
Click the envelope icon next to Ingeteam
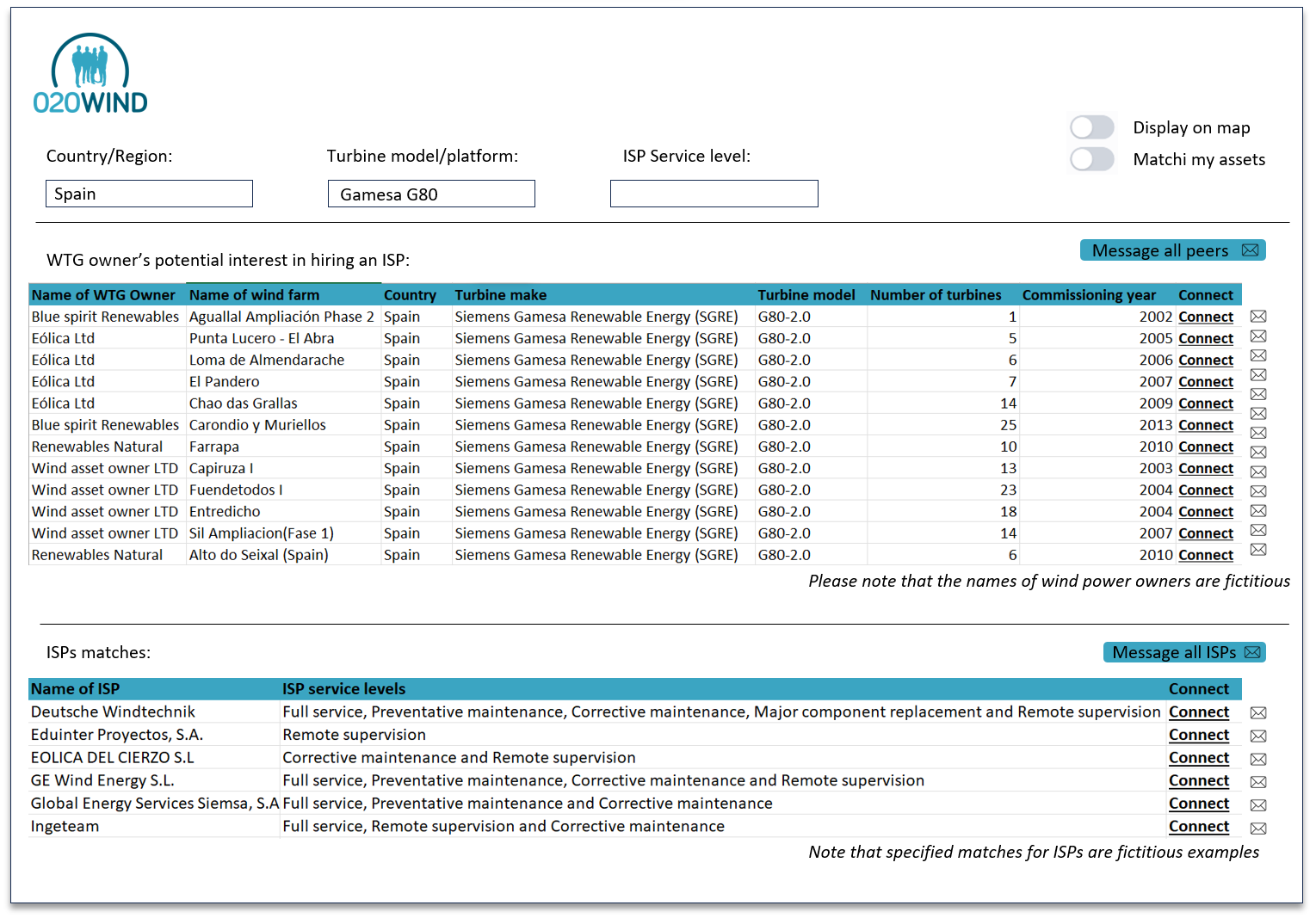pos(1258,827)
